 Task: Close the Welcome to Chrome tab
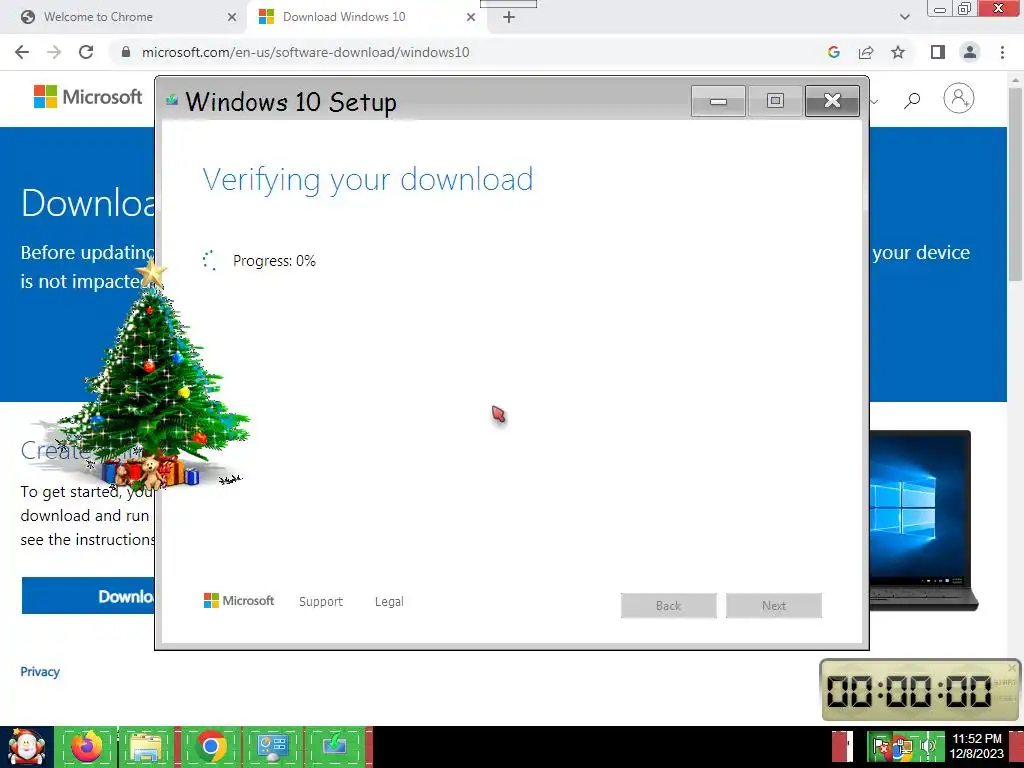232,17
